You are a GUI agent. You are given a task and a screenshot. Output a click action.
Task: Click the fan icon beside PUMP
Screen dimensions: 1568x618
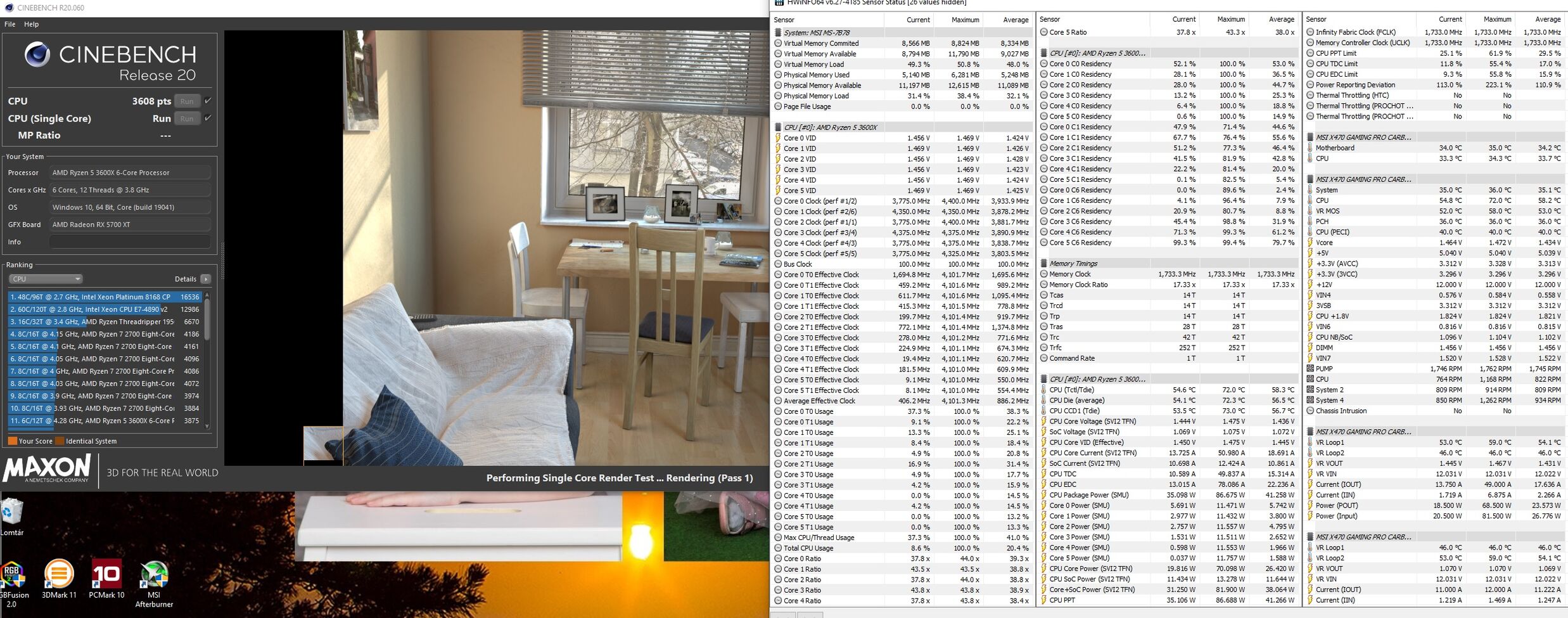[1310, 369]
